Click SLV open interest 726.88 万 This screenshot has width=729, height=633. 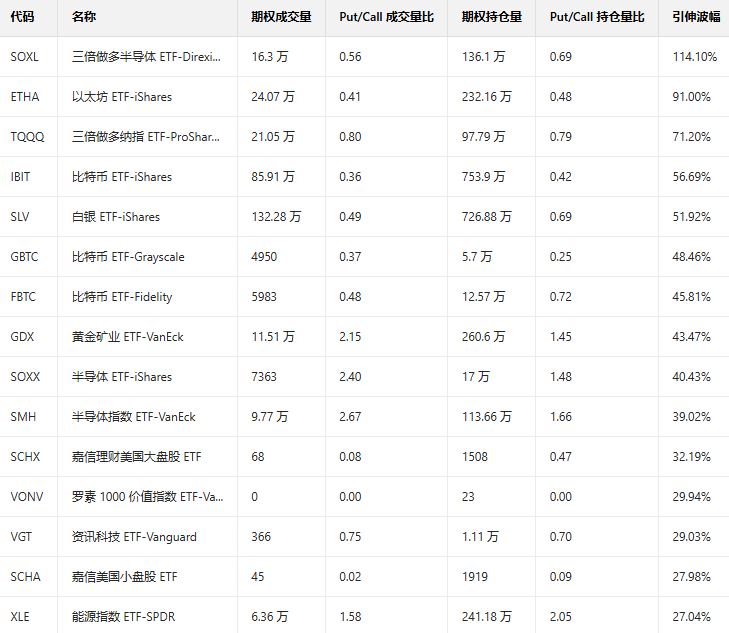486,217
